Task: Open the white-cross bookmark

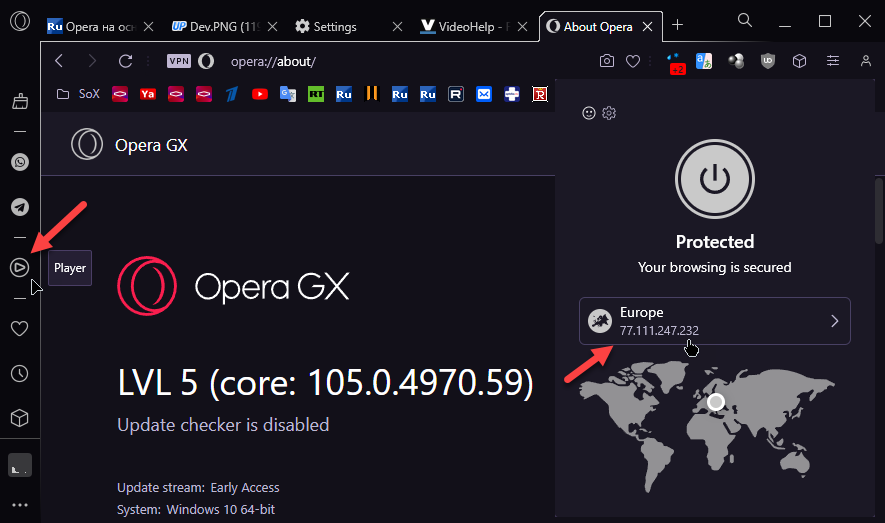Action: point(512,94)
